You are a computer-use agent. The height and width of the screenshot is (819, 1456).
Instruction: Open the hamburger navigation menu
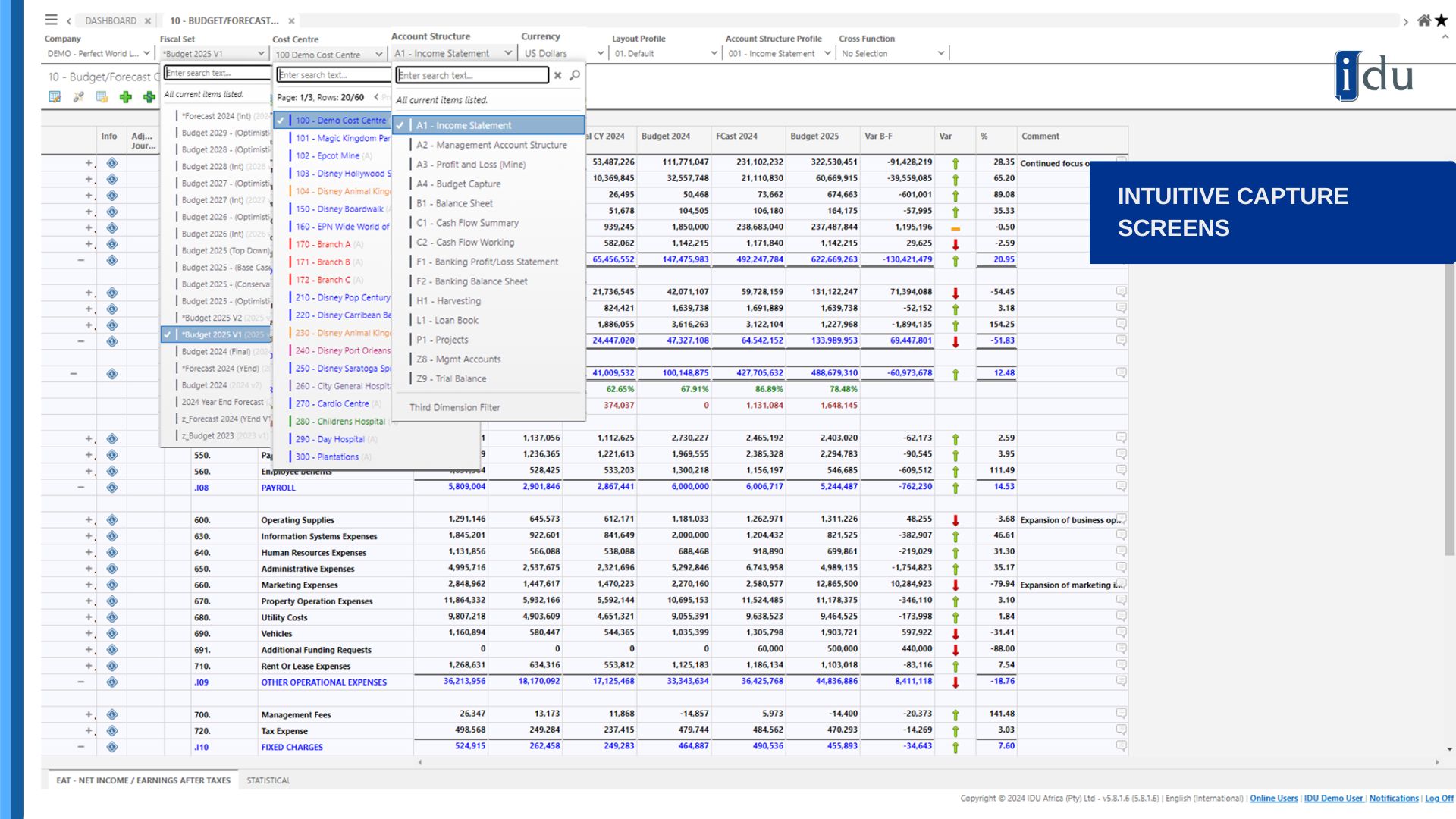click(50, 20)
